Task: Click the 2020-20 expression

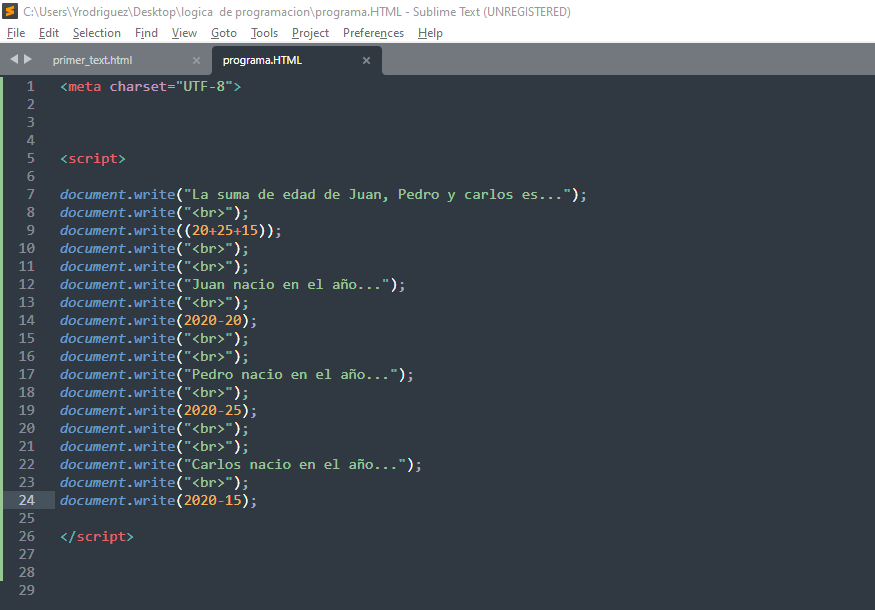Action: click(213, 320)
